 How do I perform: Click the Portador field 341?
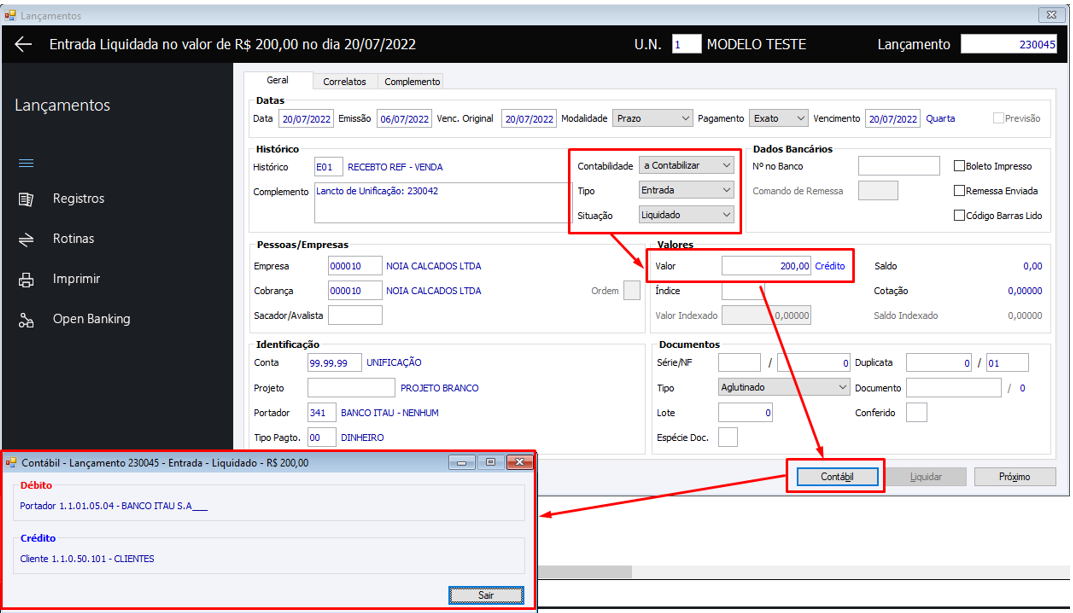tap(322, 413)
